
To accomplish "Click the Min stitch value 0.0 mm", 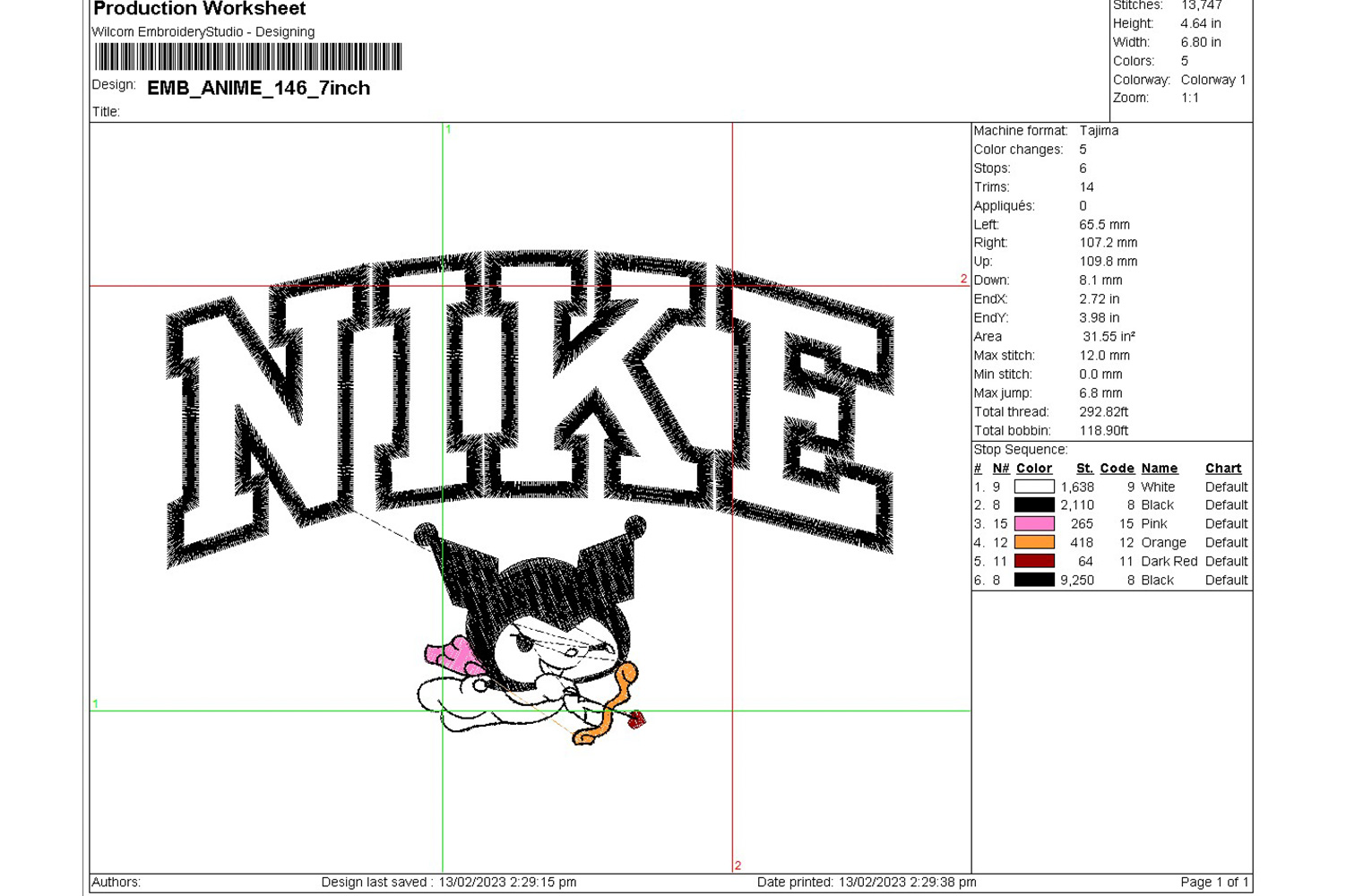I will [x=1100, y=375].
